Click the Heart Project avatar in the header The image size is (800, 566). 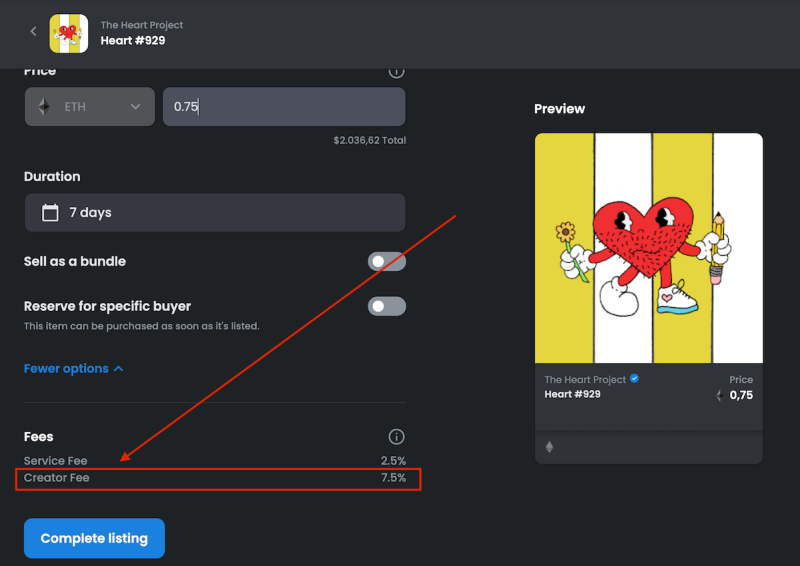[x=69, y=33]
